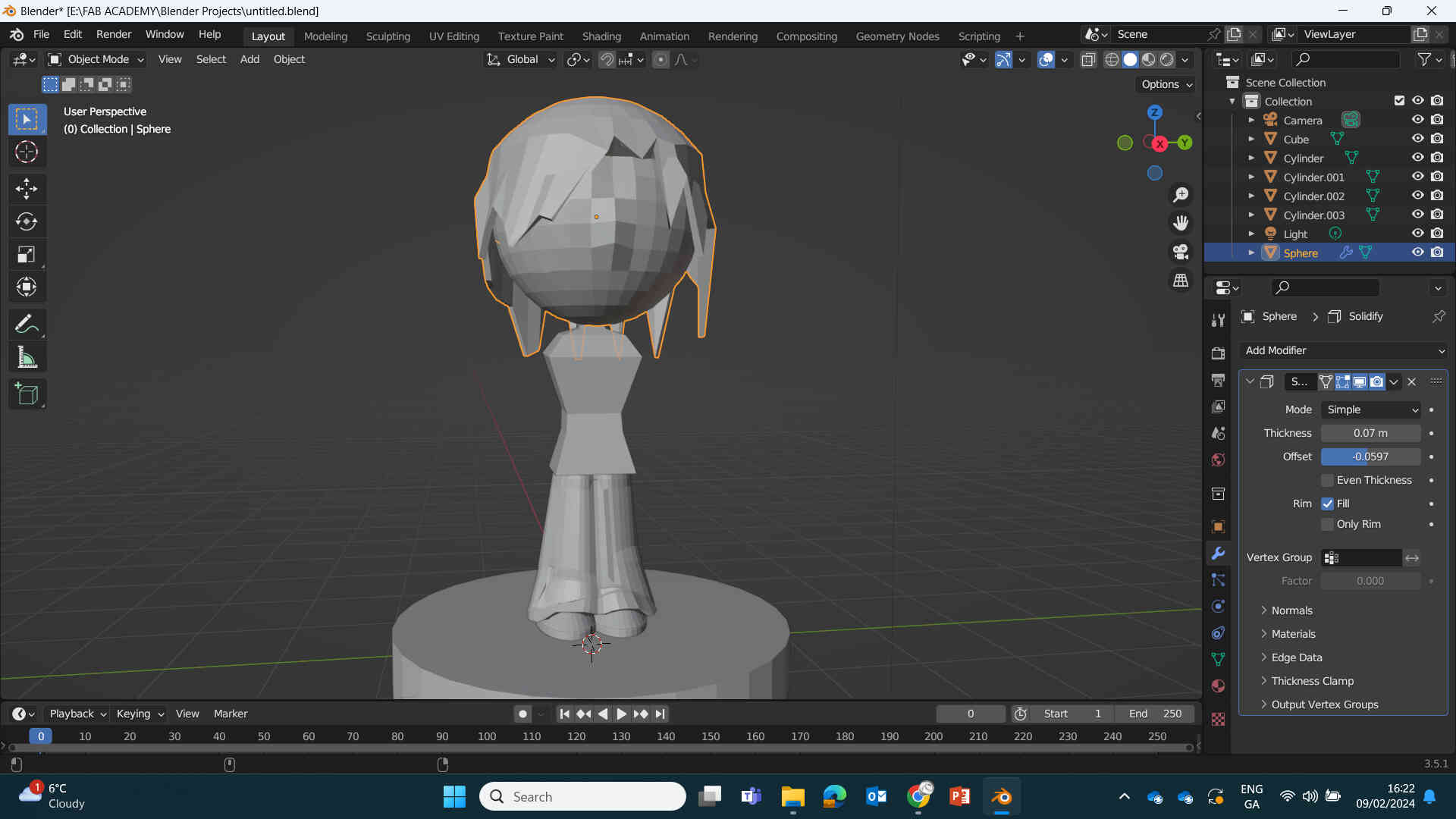Jump to the timeline end frame button
This screenshot has height=819, width=1456.
point(661,714)
